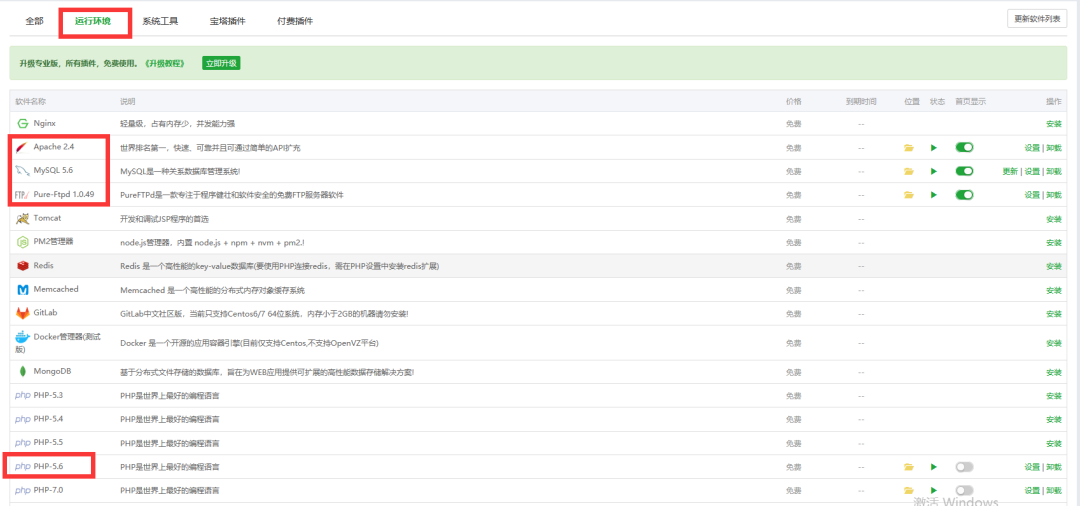Click the 软件名称 column header
Screen dimensions: 1080x506
[30, 101]
